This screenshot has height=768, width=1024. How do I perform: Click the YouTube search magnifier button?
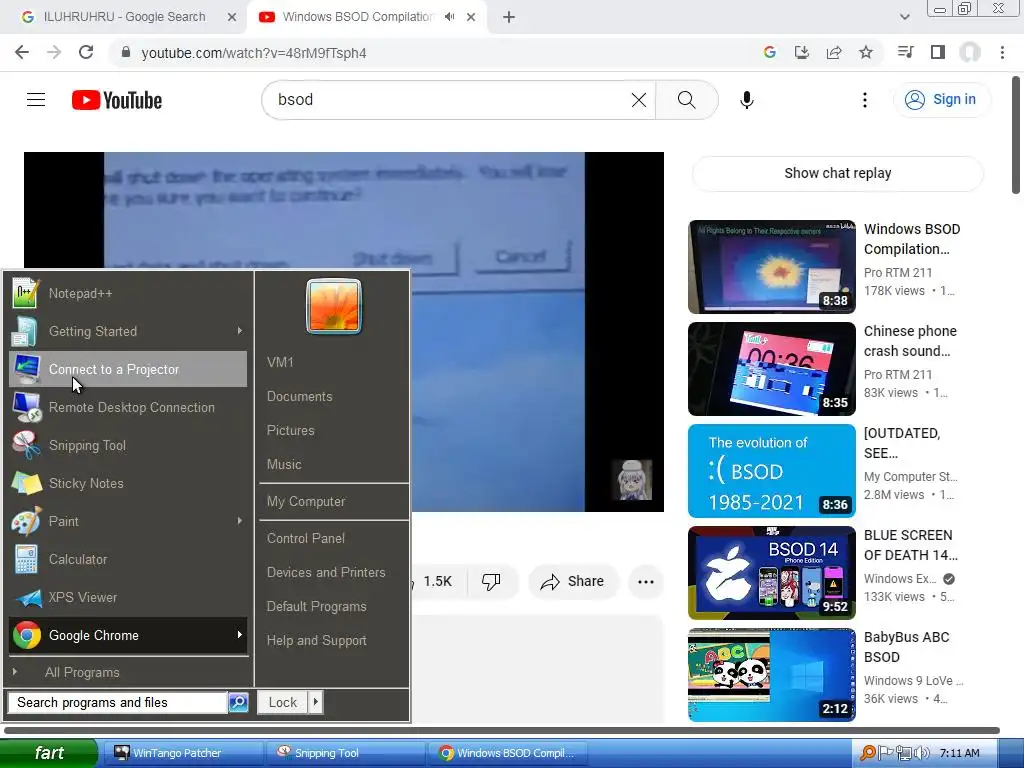(x=686, y=100)
